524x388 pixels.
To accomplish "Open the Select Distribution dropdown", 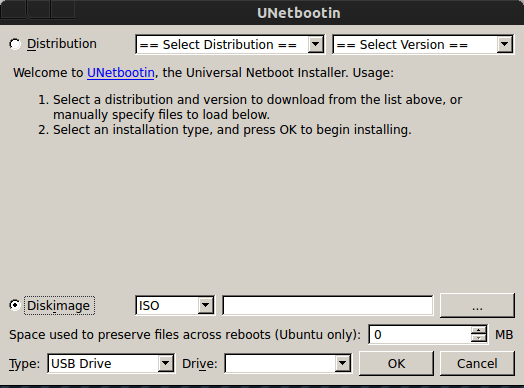I will pyautogui.click(x=230, y=44).
